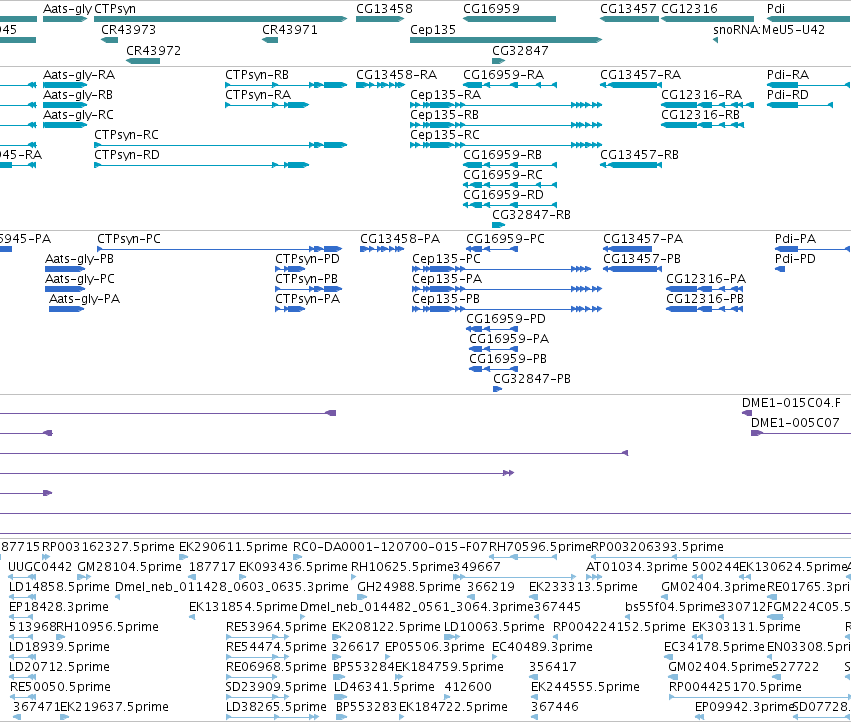This screenshot has width=851, height=722.
Task: Select the CG12316 gene feature
Action: coord(707,19)
